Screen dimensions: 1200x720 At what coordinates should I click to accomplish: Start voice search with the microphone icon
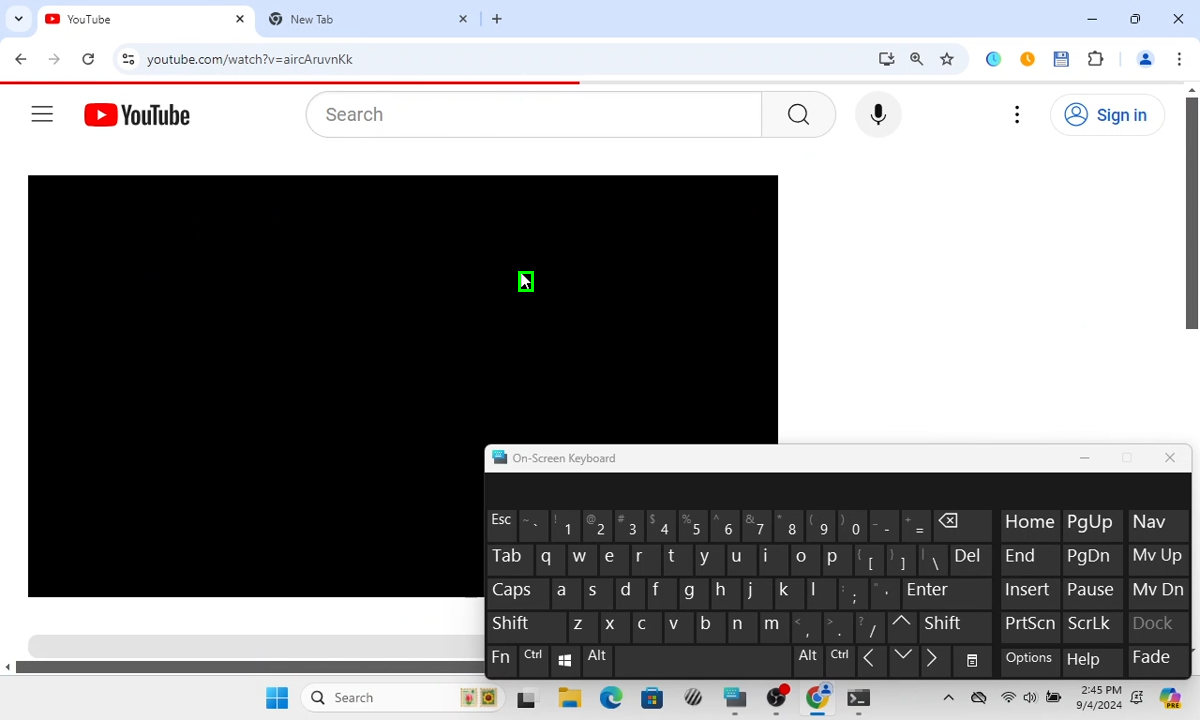coord(878,115)
